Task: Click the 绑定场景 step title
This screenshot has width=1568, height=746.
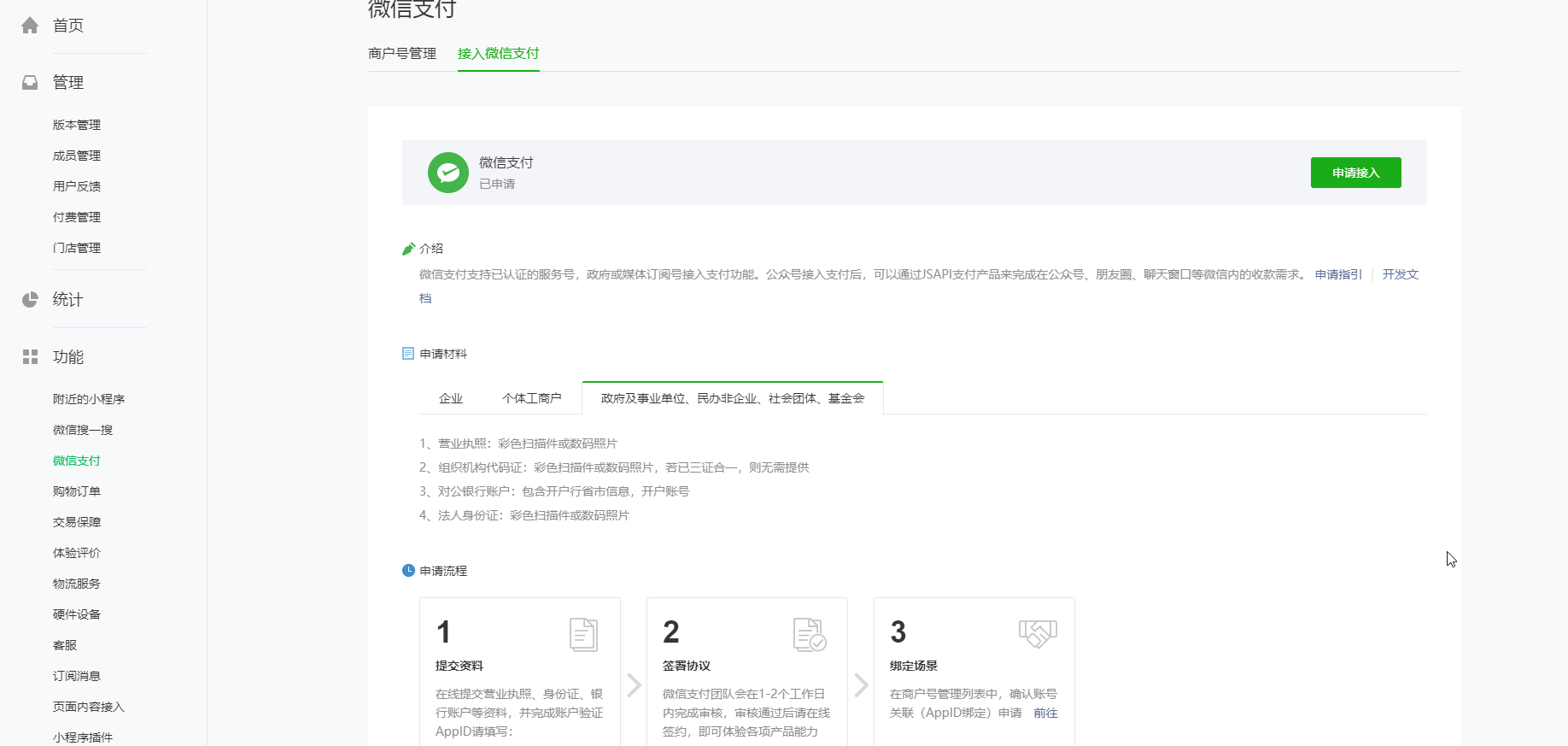Action: tap(914, 666)
